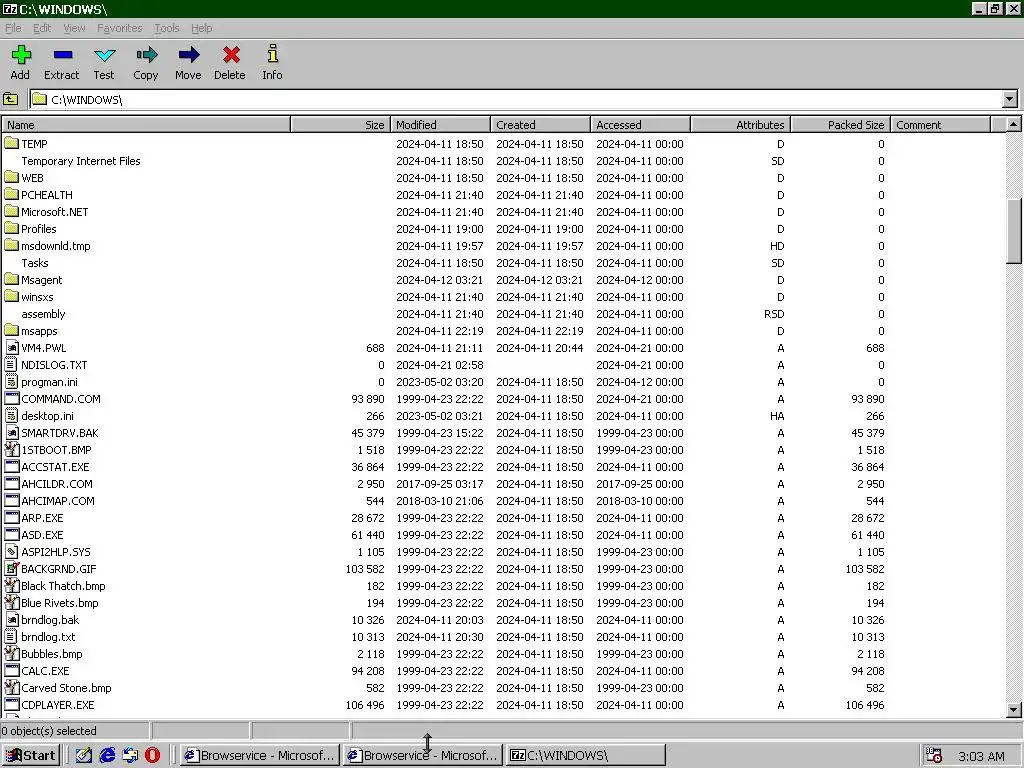Click the C:\WINDOWS\ address path field
Screen dimensions: 1024x768
coord(516,99)
